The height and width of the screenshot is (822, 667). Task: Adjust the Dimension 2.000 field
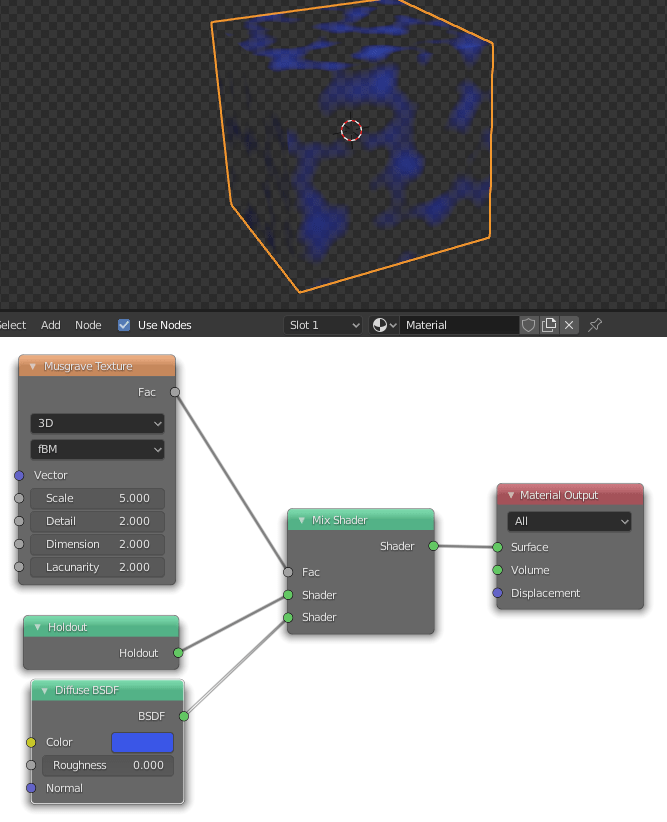click(x=98, y=544)
